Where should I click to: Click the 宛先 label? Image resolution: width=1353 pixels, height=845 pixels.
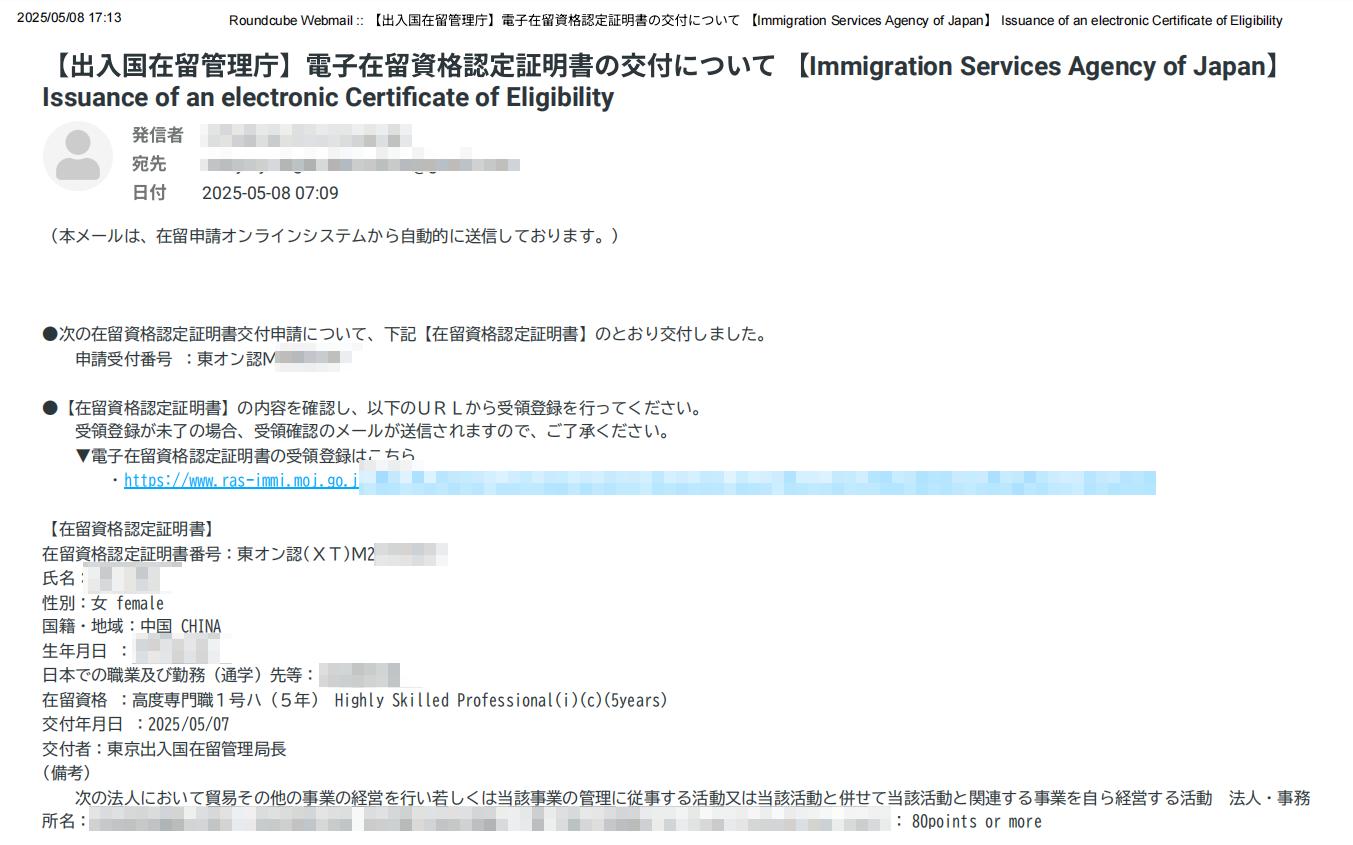[149, 164]
